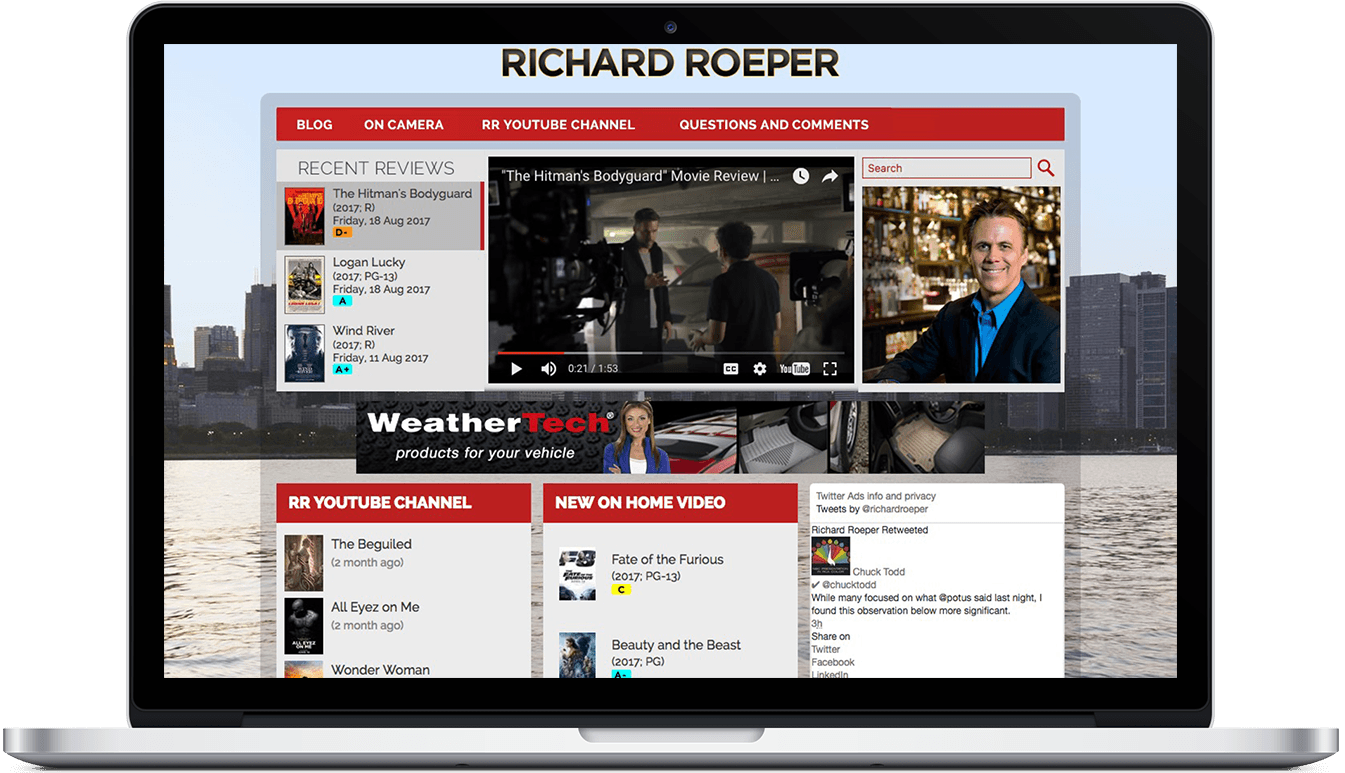
Task: Click the Fate of the Furious poster
Action: tap(577, 573)
